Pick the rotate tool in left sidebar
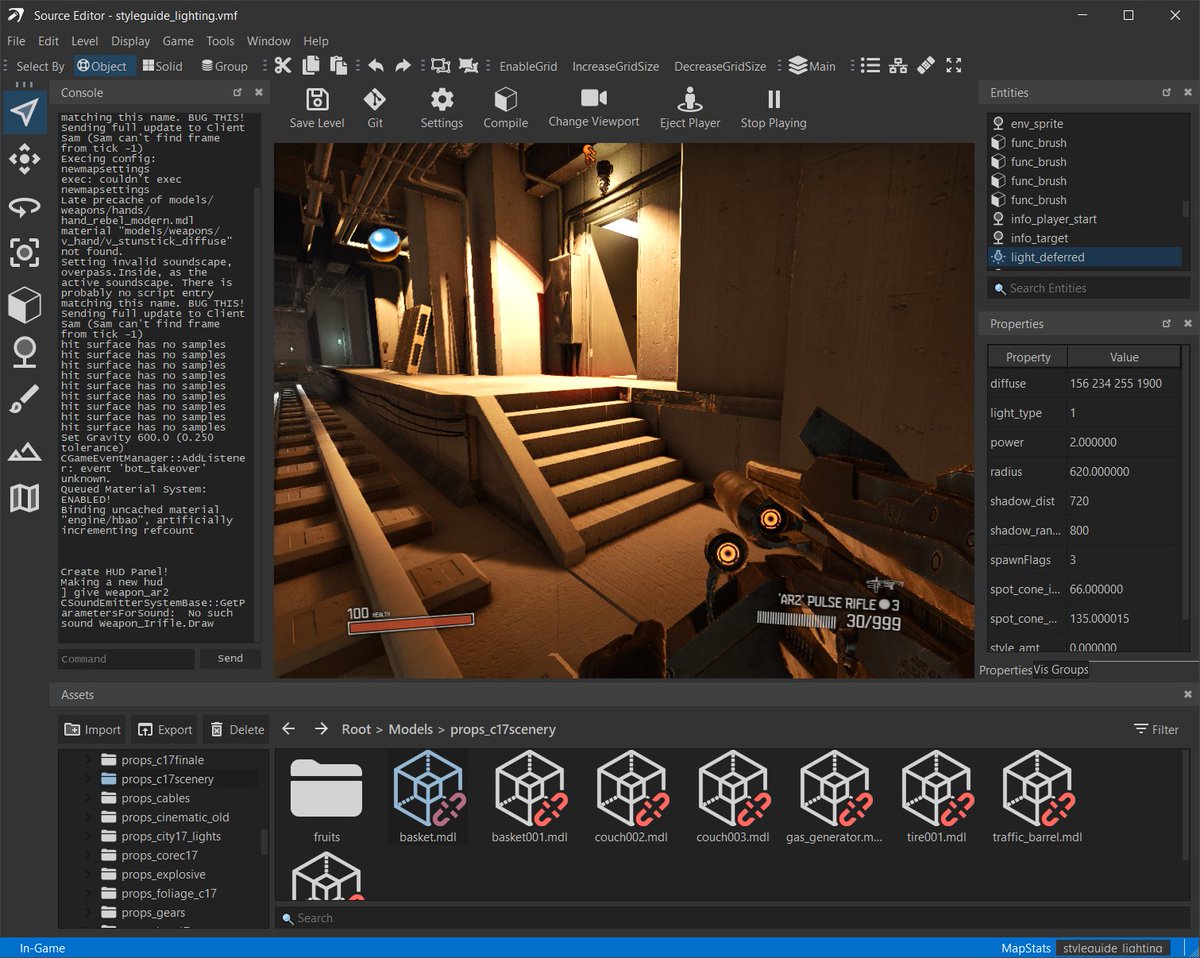 (25, 206)
